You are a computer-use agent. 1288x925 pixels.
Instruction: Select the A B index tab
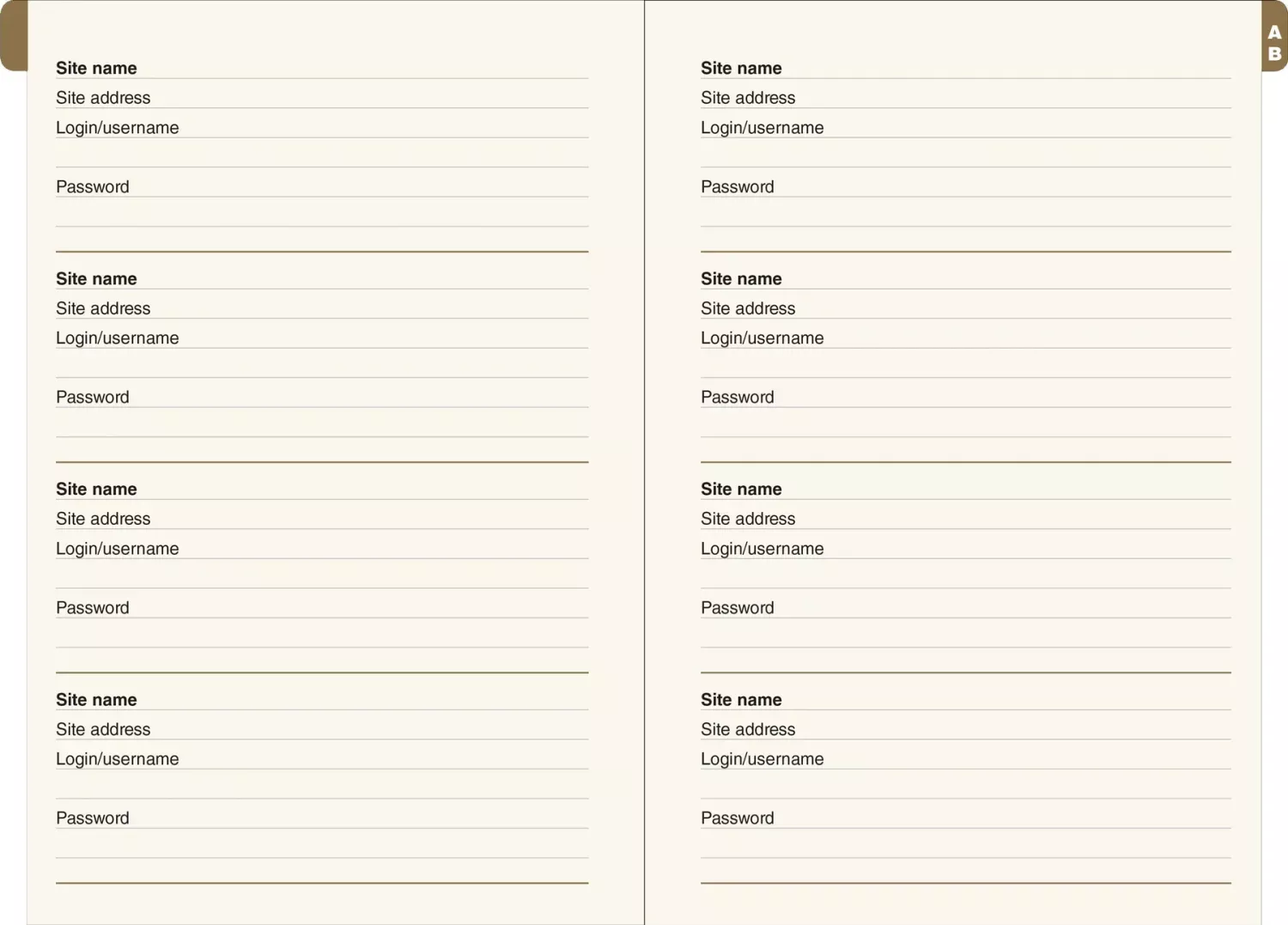1274,36
